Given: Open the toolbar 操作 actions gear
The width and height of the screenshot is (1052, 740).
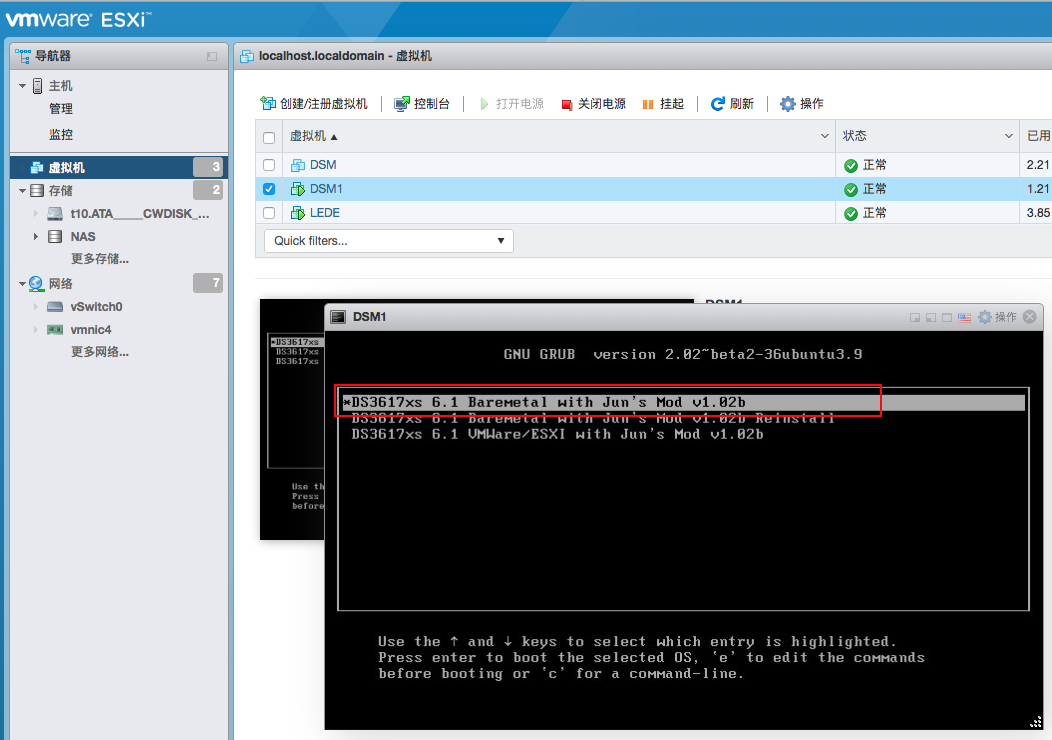Looking at the screenshot, I should [802, 103].
